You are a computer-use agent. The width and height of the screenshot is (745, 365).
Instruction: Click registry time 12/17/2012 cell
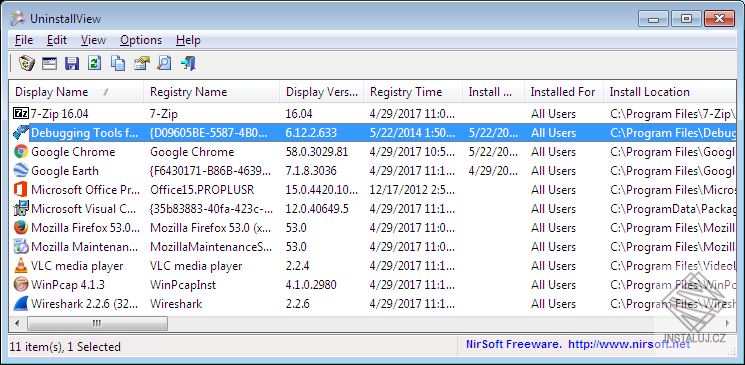(412, 190)
